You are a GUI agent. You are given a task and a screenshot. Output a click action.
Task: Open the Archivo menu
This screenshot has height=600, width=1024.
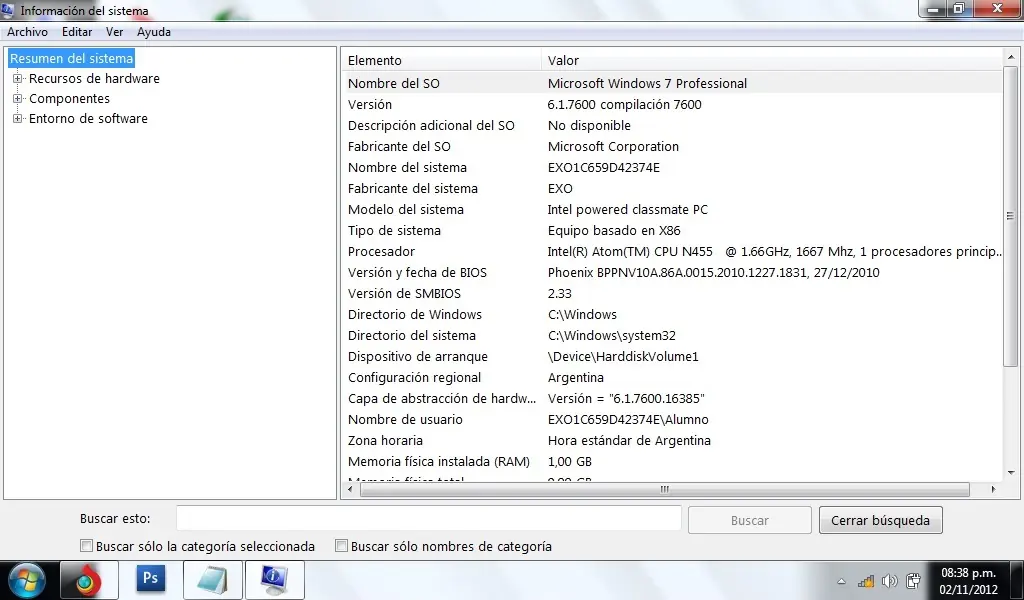coord(27,31)
